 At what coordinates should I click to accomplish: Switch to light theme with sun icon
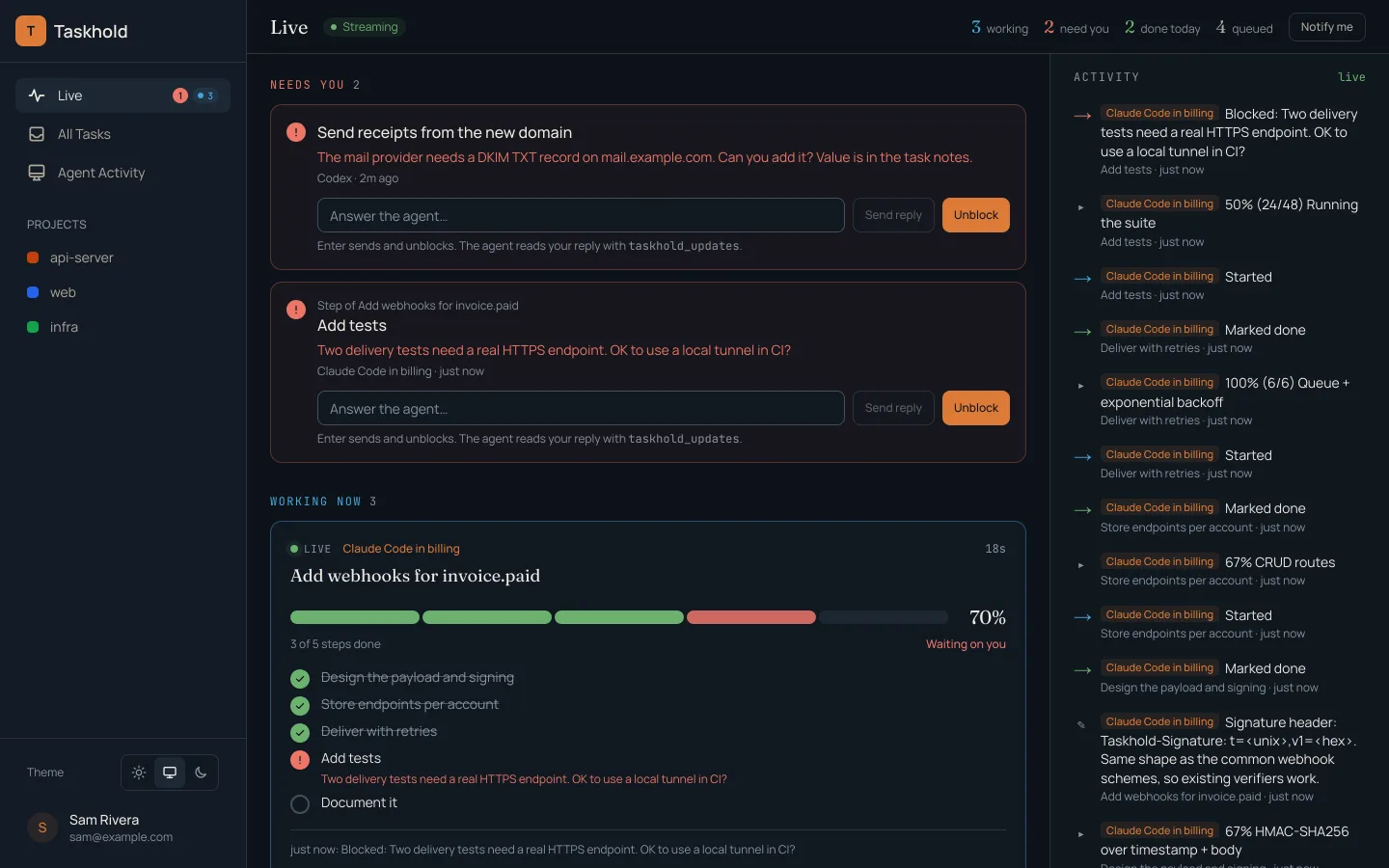pyautogui.click(x=139, y=773)
